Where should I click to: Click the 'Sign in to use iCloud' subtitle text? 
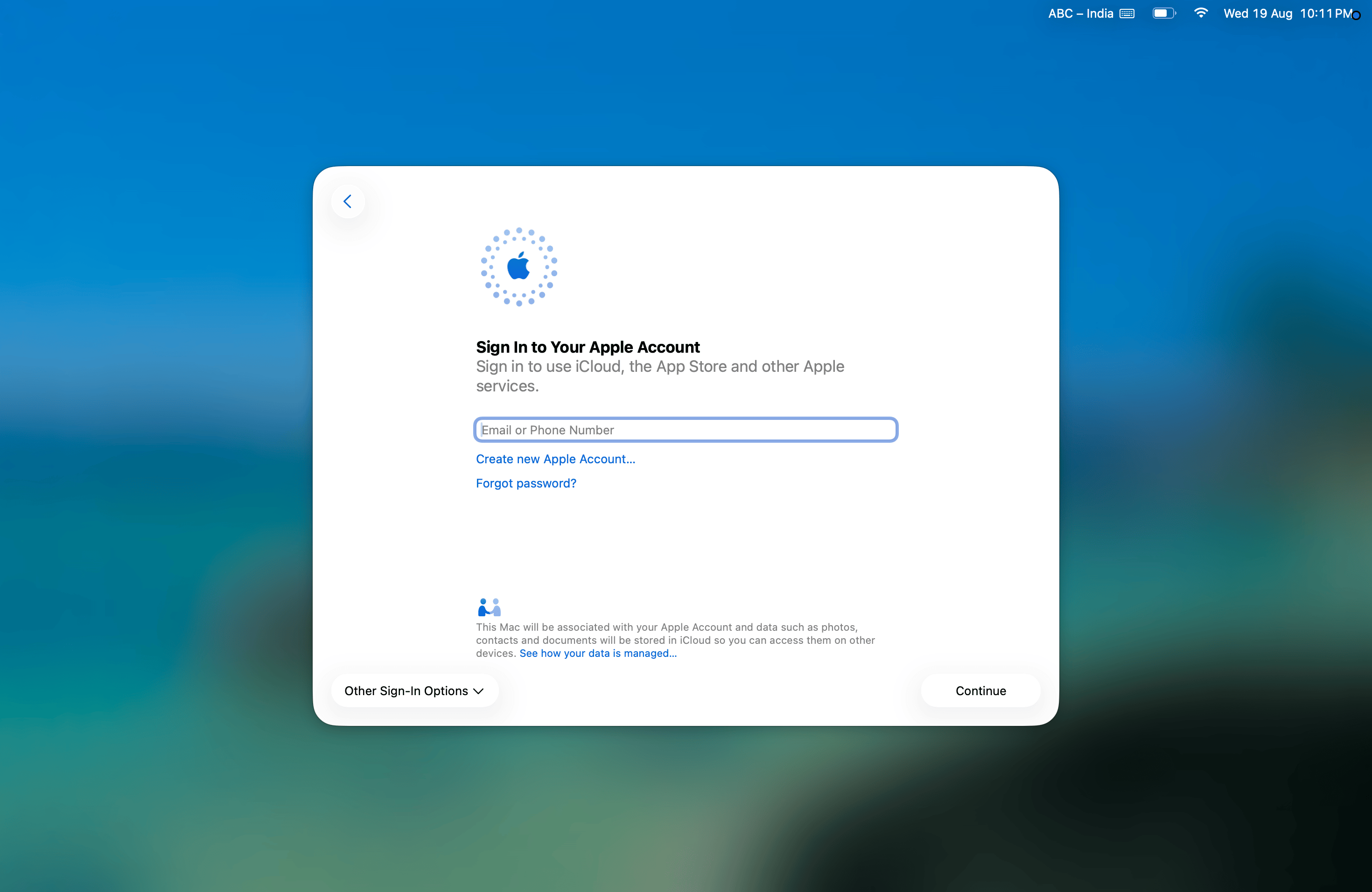(x=660, y=376)
